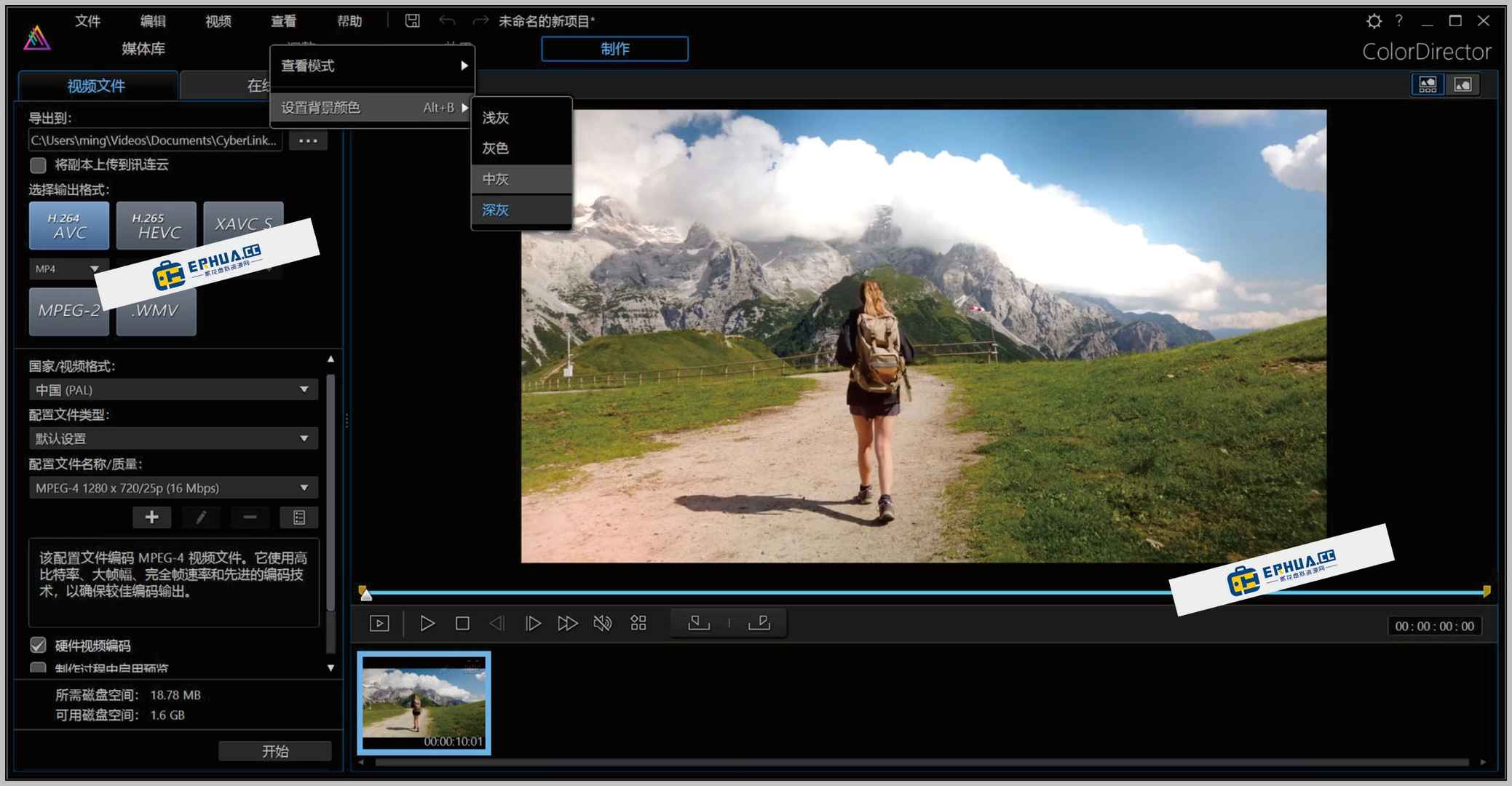Add a new profile with plus icon

(151, 517)
